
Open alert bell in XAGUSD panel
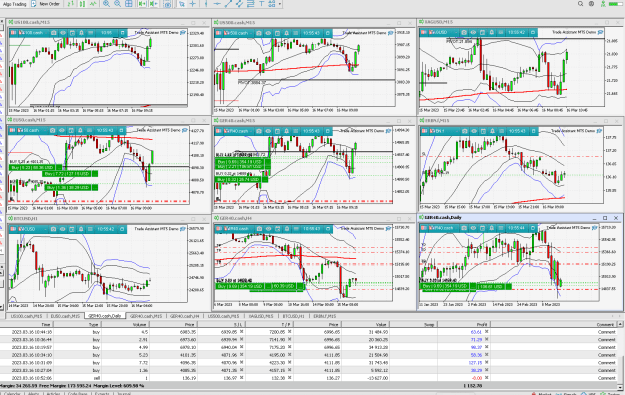[491, 32]
